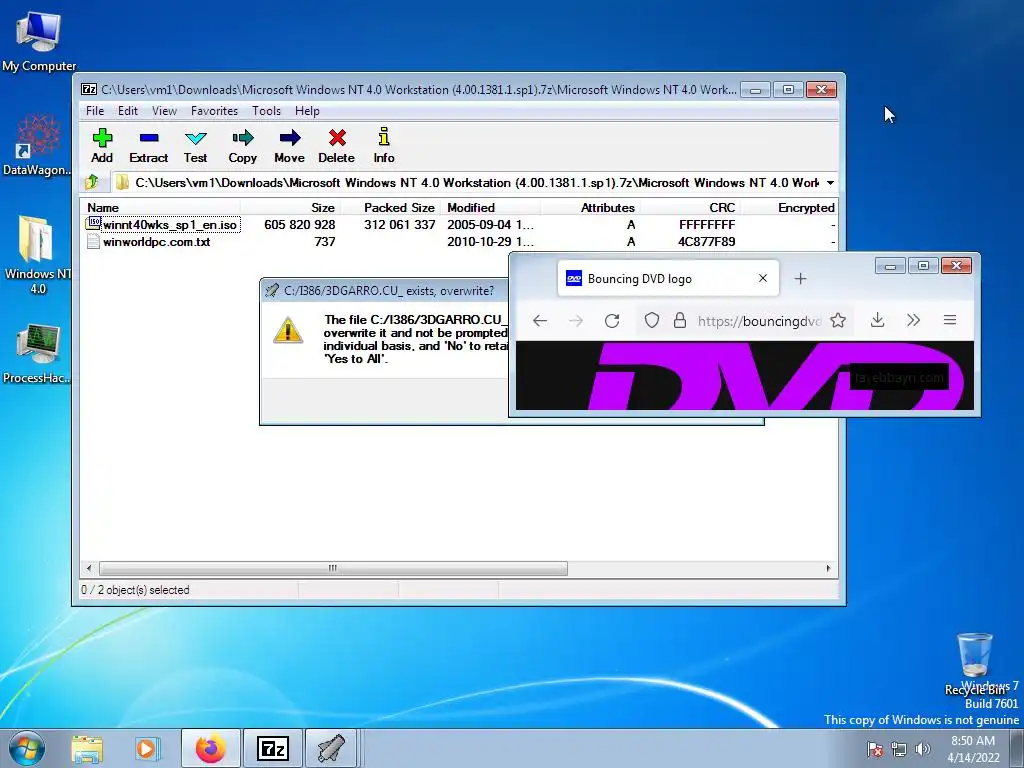Click the Extract toolbar icon
1024x768 pixels.
tap(149, 146)
